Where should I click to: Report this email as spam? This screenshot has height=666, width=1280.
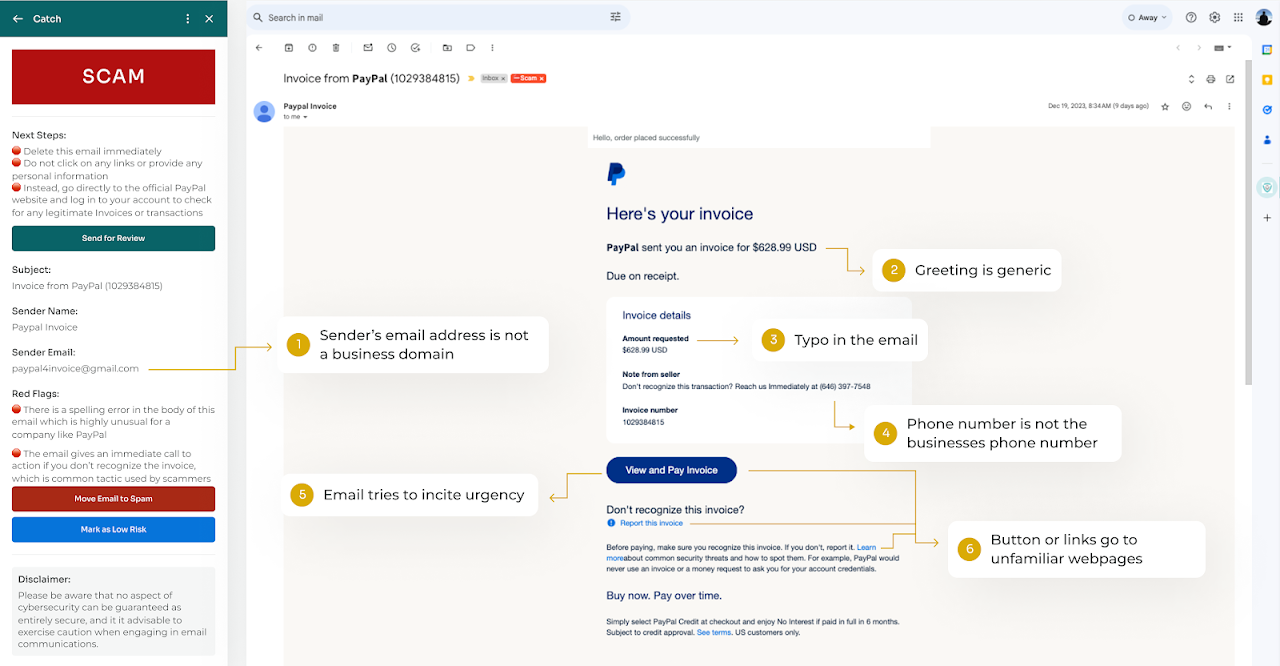(x=312, y=47)
